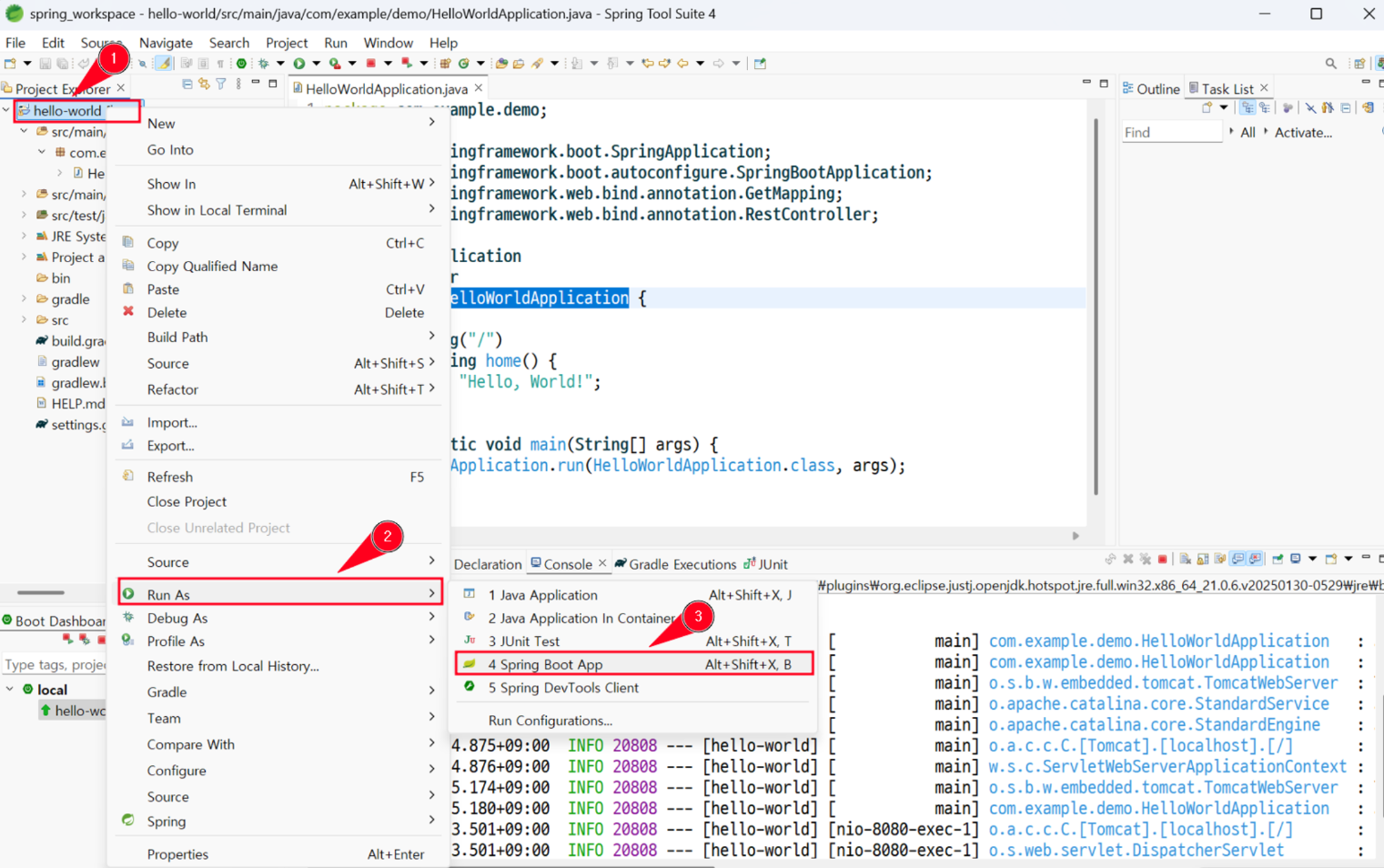
Task: Click the editor vertical scrollbar
Action: 1096,305
